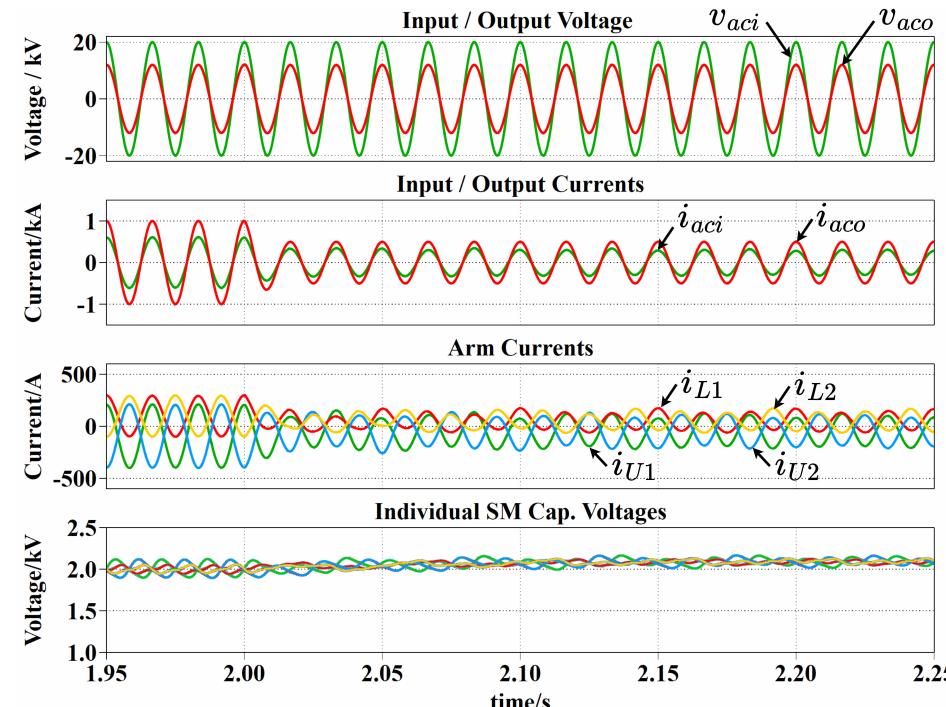Screen dimensions: 946x707
Task: Click the -20 tick on voltage axis
Action: [x=80, y=156]
